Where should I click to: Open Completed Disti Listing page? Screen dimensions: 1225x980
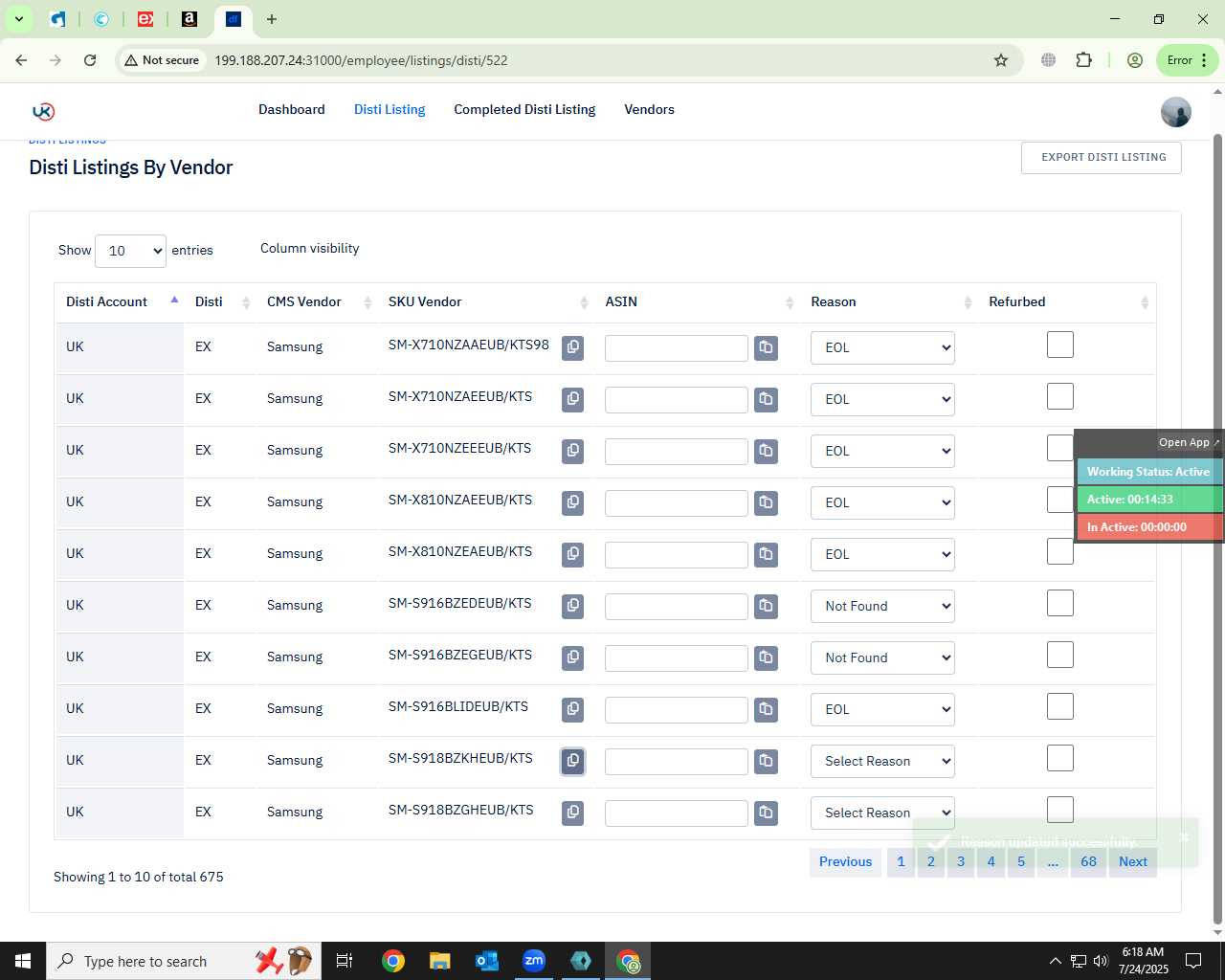point(524,109)
